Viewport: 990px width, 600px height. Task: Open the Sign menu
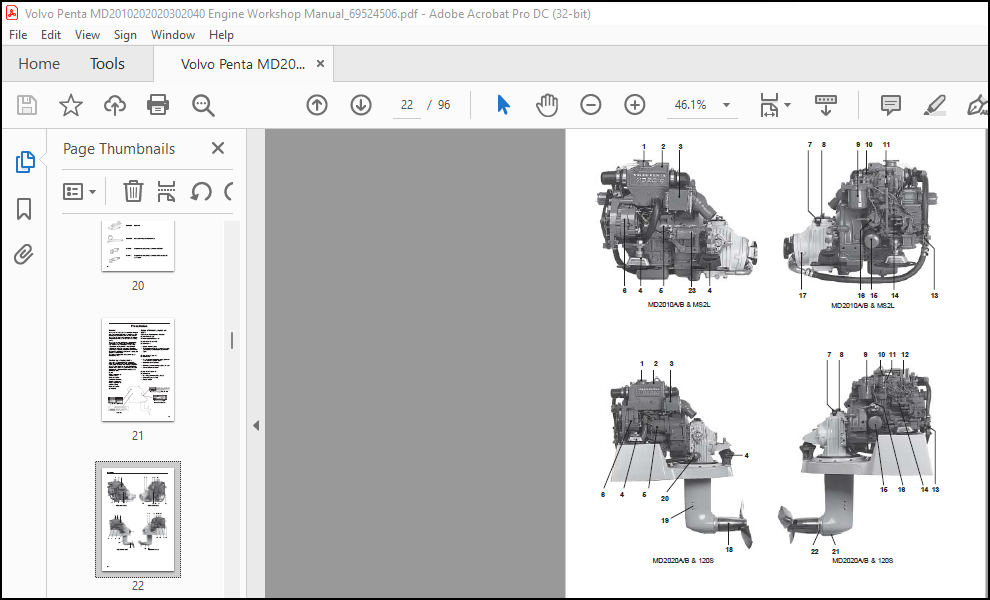click(125, 35)
